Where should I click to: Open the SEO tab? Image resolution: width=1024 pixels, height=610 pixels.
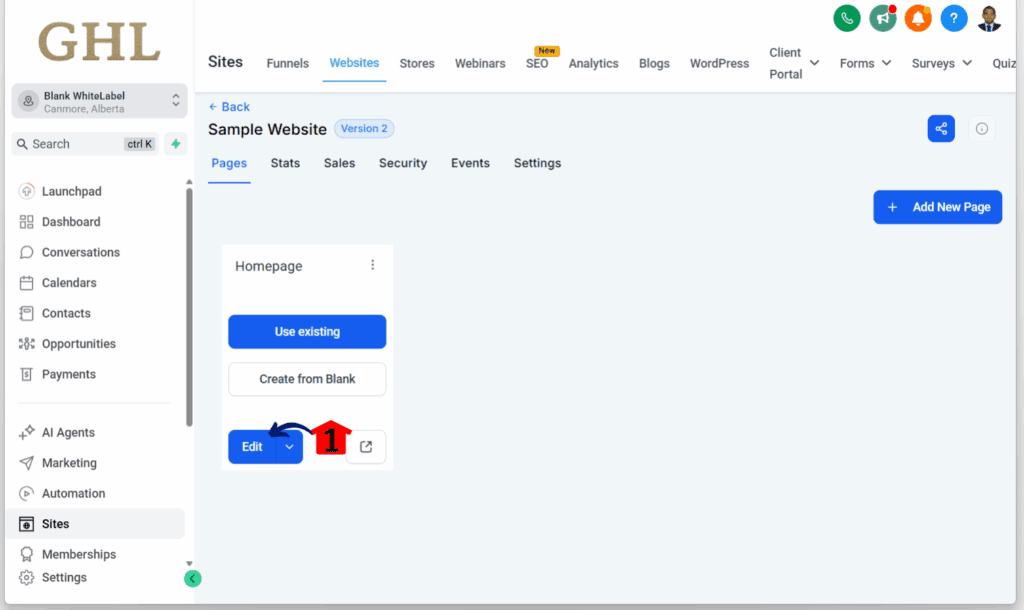point(537,63)
